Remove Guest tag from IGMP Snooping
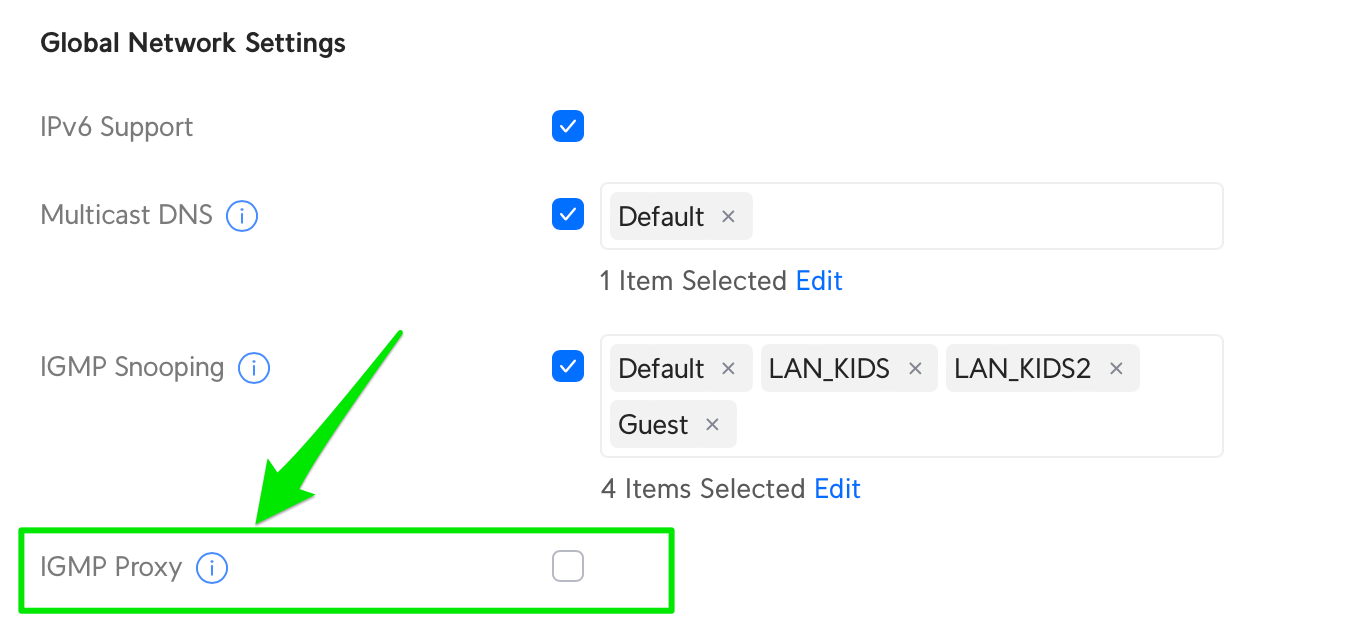Screen dimensions: 1372x634 pos(713,425)
